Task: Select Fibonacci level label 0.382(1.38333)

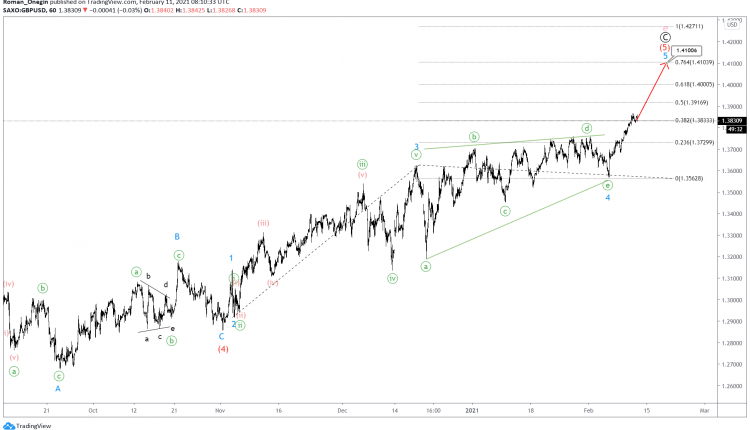Action: [x=695, y=121]
